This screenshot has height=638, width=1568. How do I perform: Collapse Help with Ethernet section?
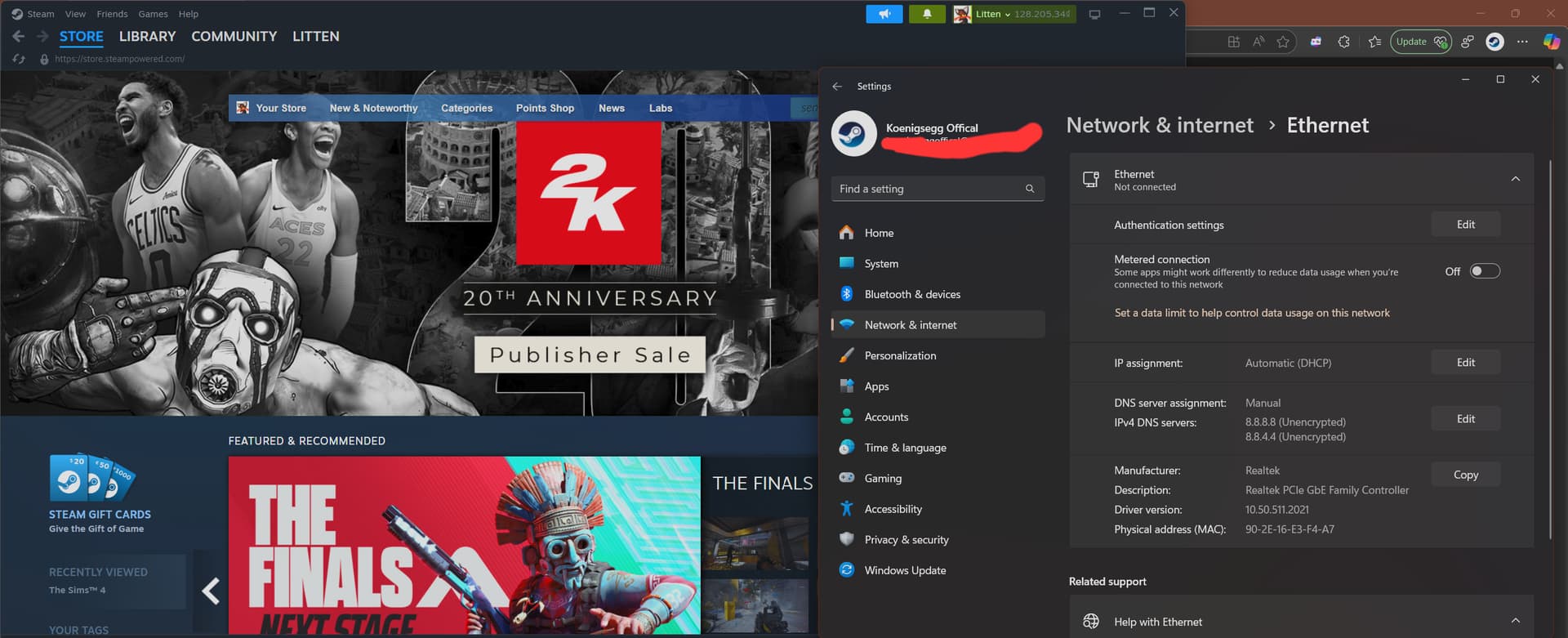pos(1515,621)
